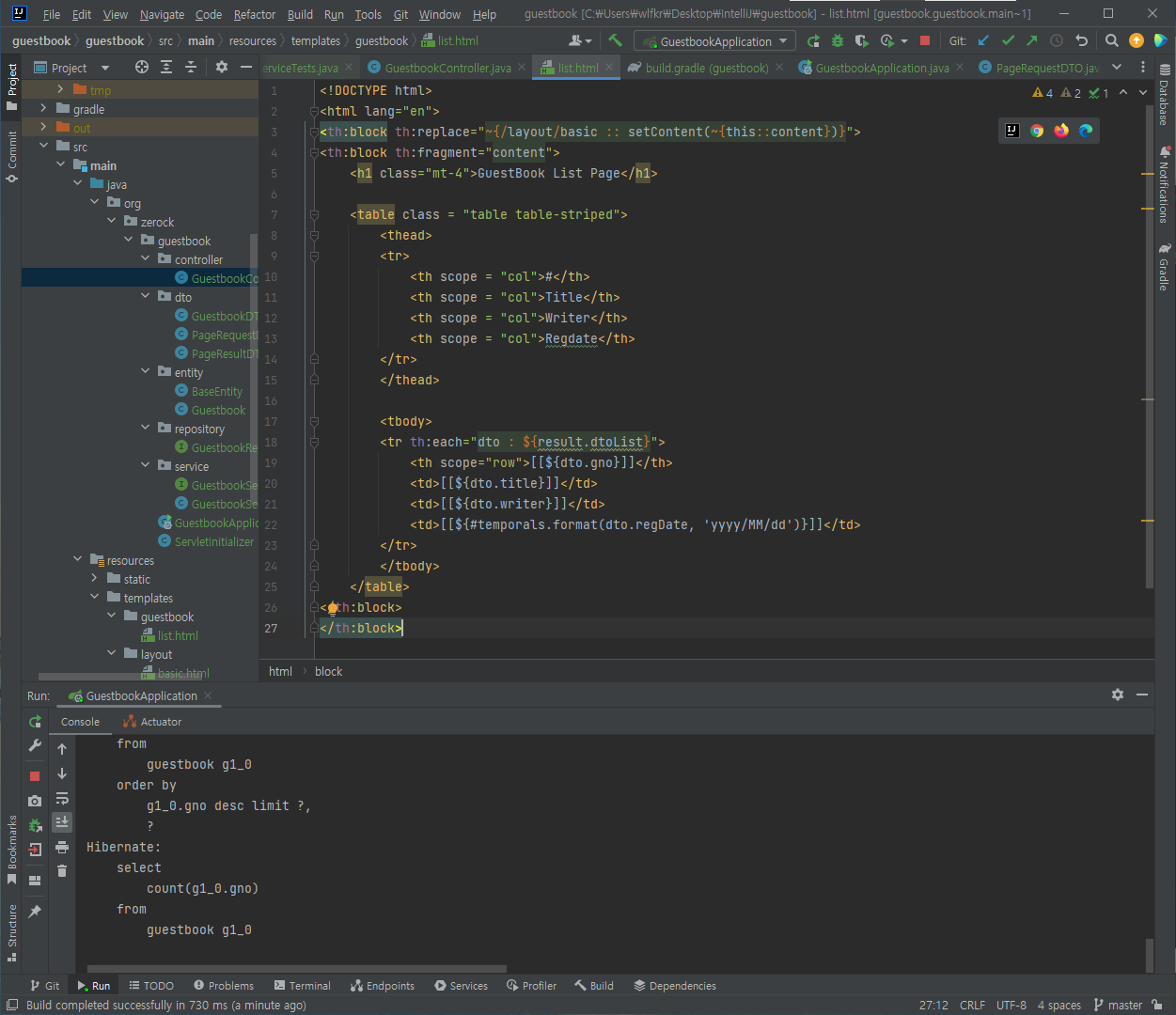This screenshot has height=1015, width=1176.
Task: Toggle Pin Tab in Run panel
Action: [x=35, y=912]
